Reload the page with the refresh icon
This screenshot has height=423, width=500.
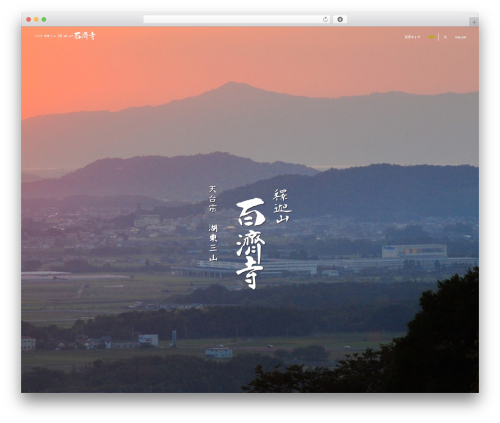tap(325, 20)
